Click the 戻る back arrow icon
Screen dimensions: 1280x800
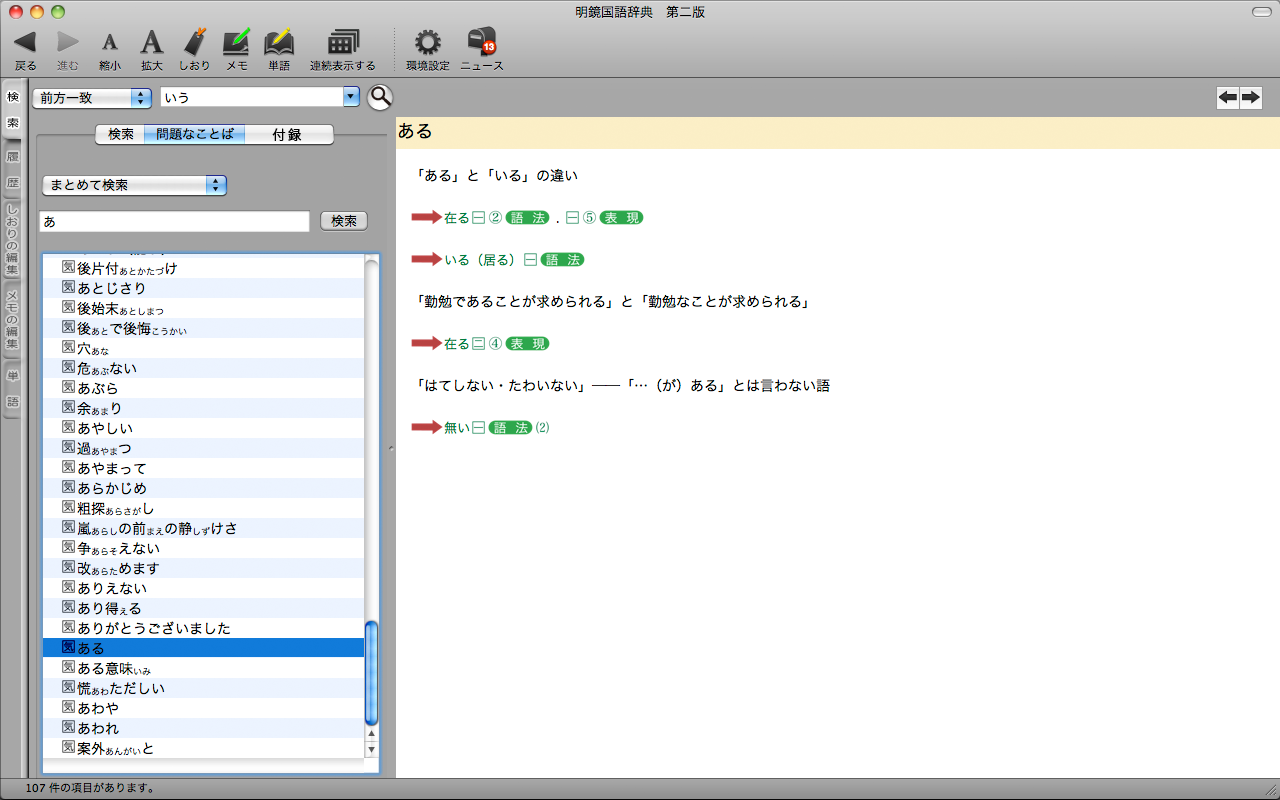[25, 42]
